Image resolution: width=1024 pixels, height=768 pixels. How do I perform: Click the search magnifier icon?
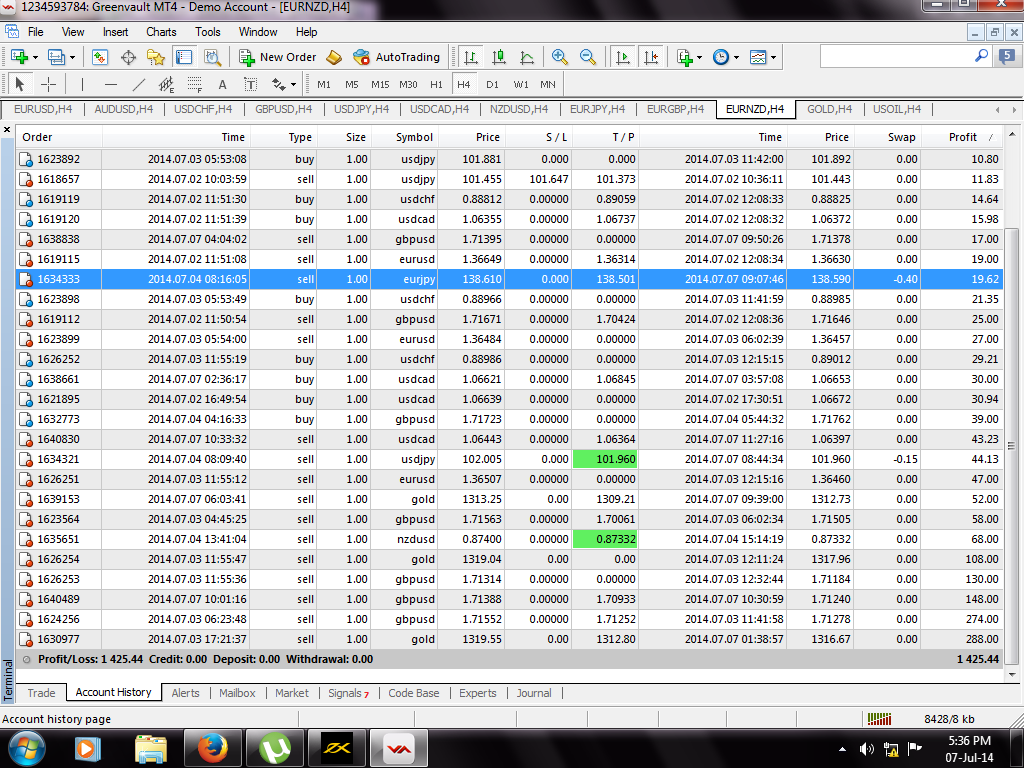tap(981, 56)
